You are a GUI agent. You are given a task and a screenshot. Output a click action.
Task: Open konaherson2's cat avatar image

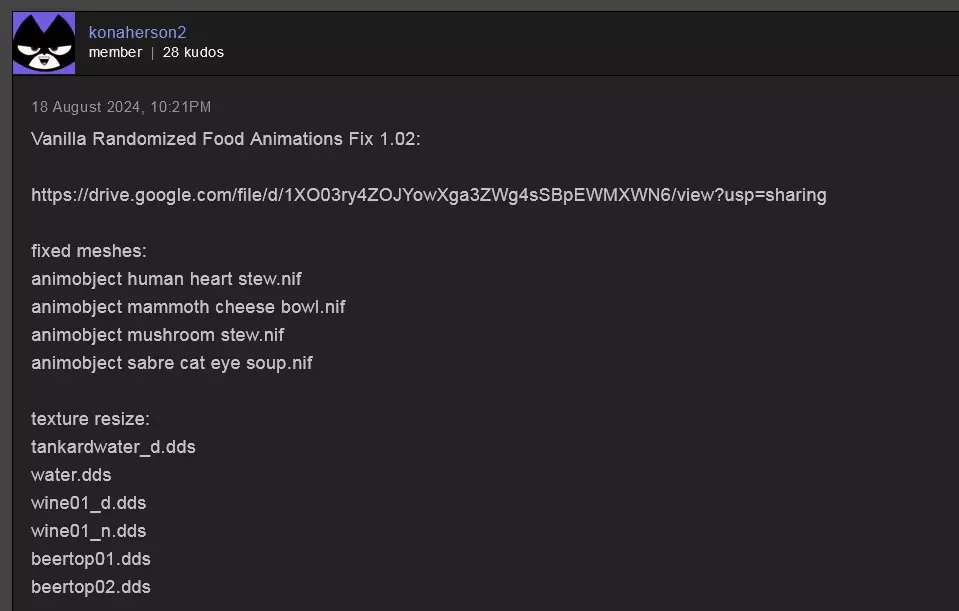[44, 43]
